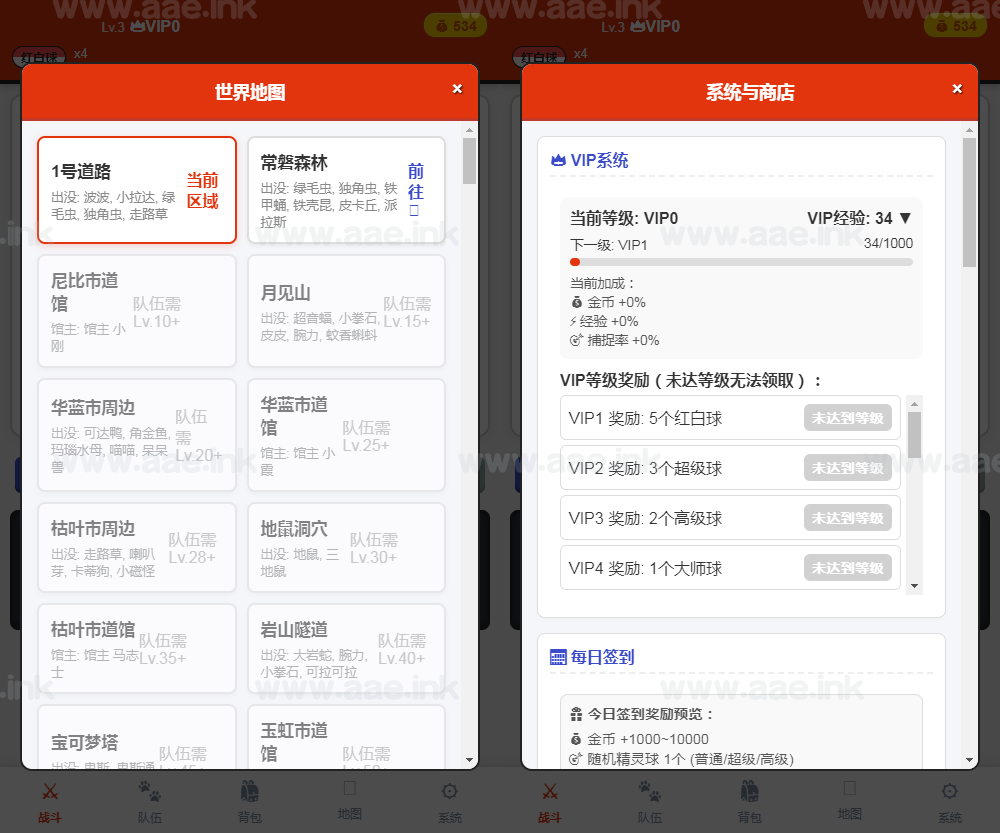The width and height of the screenshot is (1000, 833).
Task: Select the 地鼠洞穴 region card
Action: coord(346,547)
